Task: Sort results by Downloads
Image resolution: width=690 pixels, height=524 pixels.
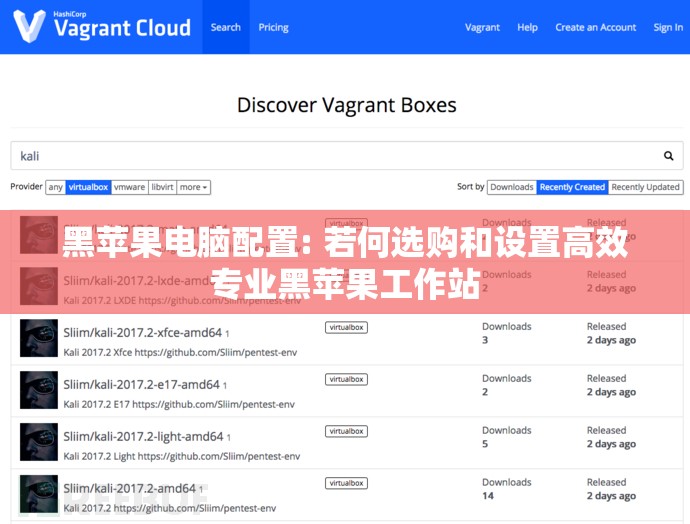Action: coord(512,187)
